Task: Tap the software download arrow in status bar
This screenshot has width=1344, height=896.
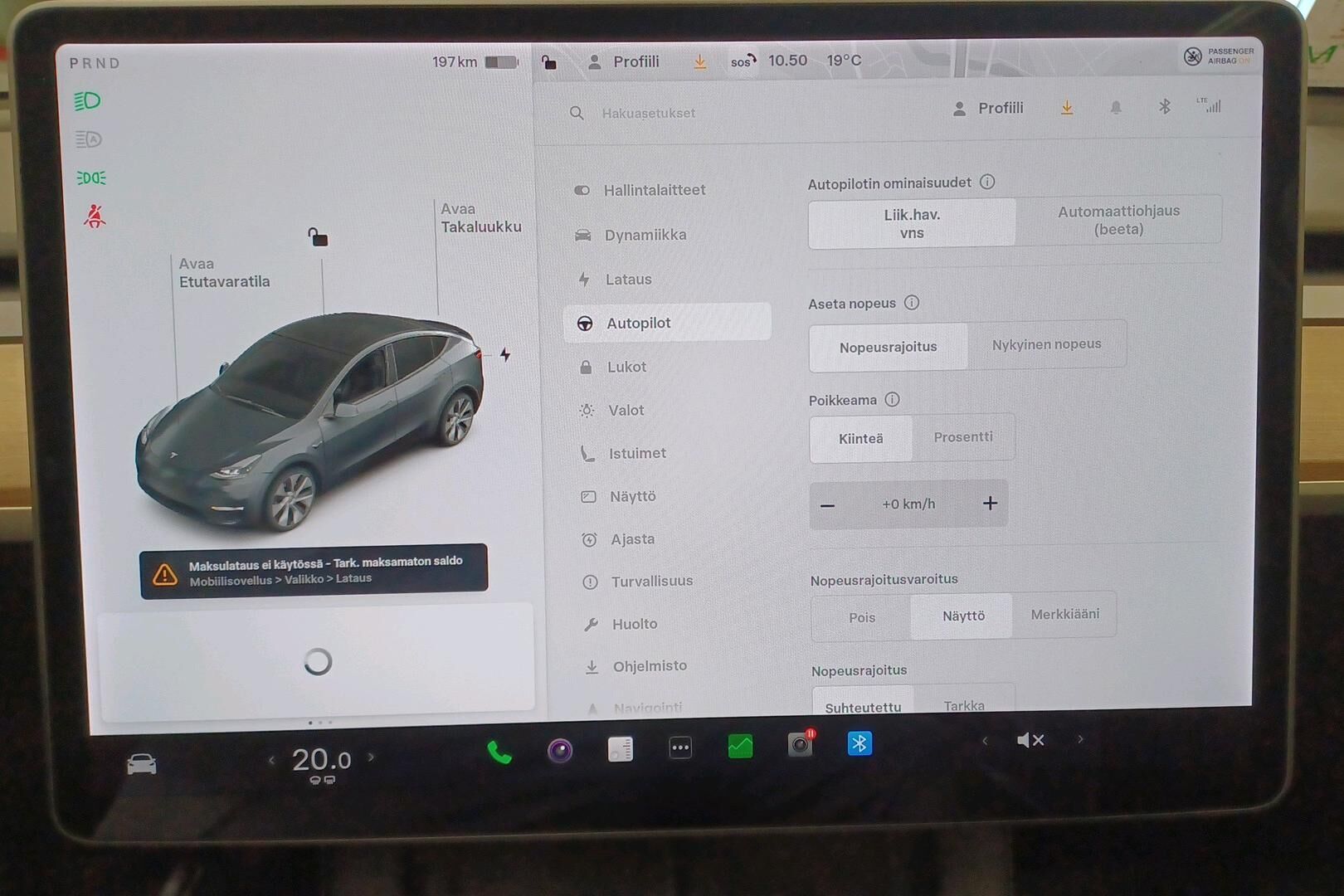Action: coord(700,62)
